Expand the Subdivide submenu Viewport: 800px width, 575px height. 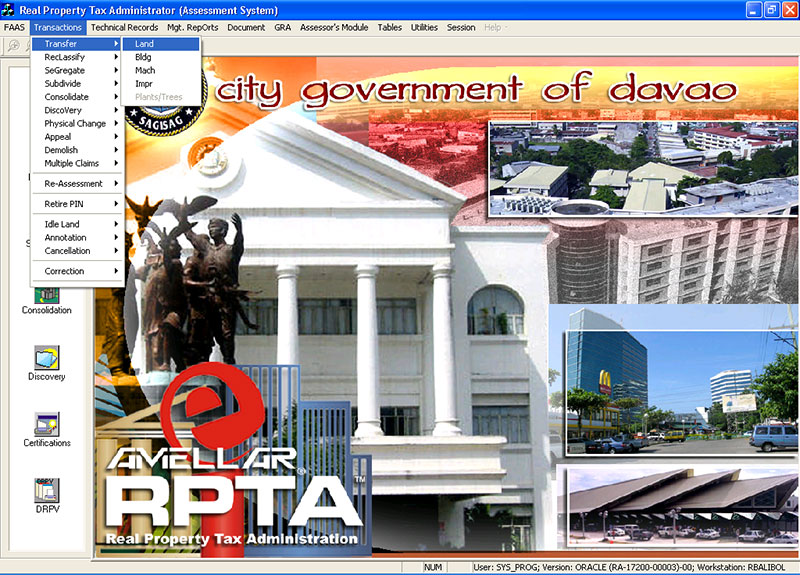77,84
